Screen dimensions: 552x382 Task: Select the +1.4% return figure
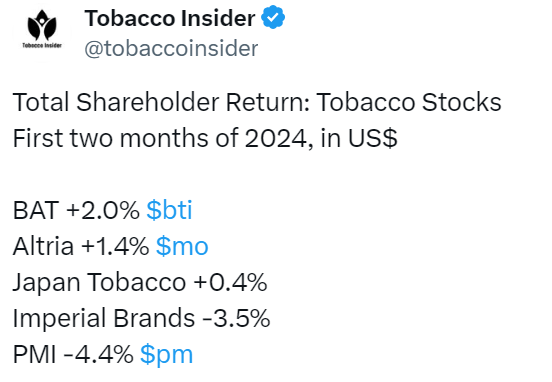115,246
